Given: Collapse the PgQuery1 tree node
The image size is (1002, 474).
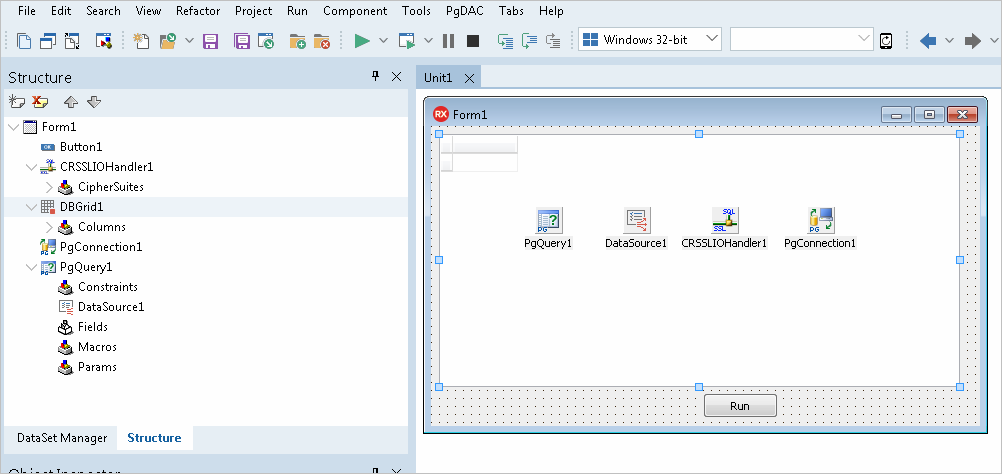Looking at the screenshot, I should pos(31,267).
